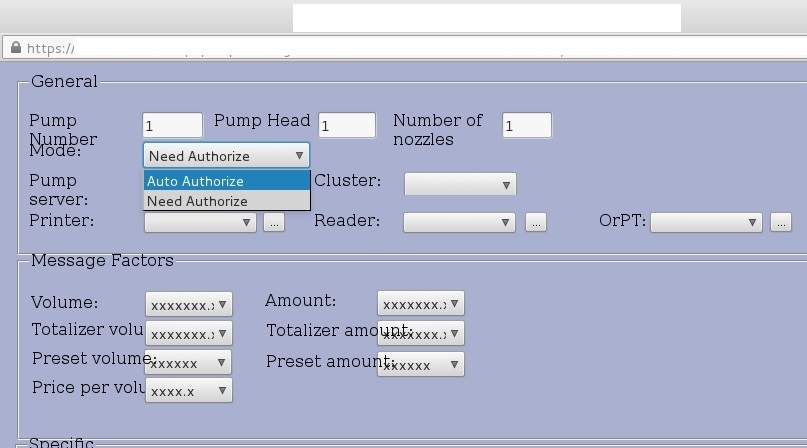The image size is (807, 448).
Task: Click the lock icon in address bar
Action: [x=14, y=48]
